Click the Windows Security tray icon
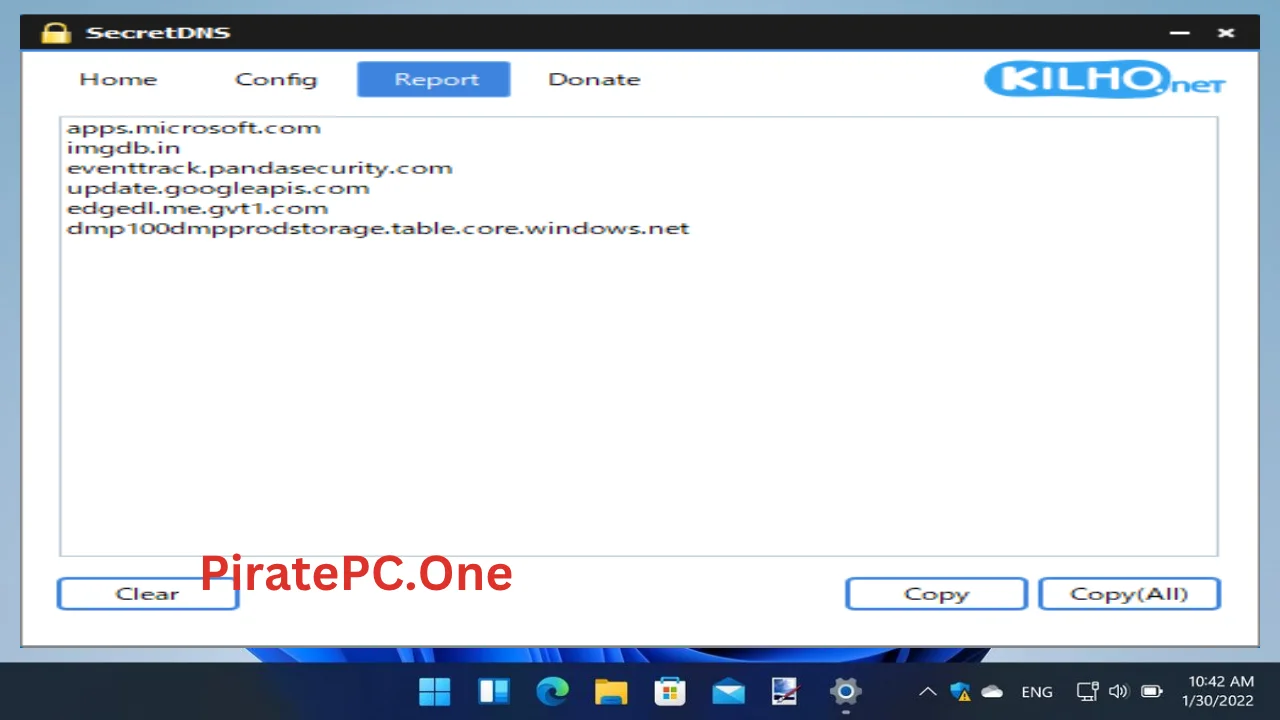This screenshot has width=1280, height=720. [x=961, y=691]
